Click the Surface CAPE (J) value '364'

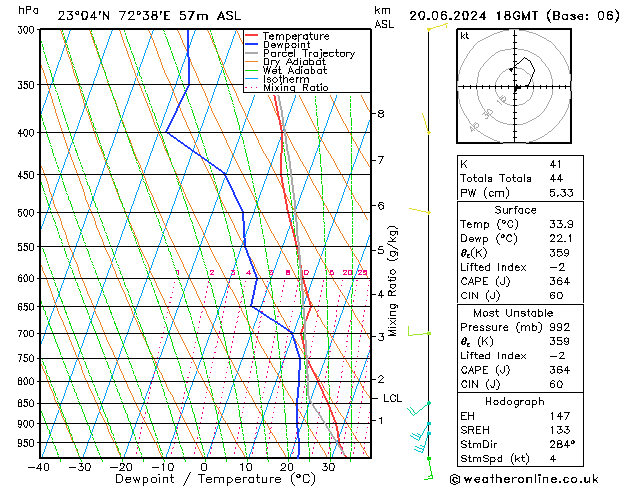[x=560, y=281]
